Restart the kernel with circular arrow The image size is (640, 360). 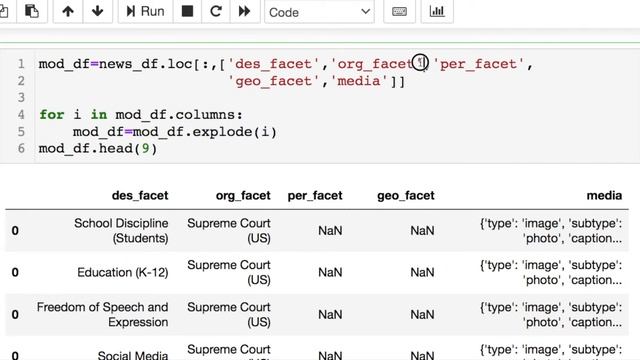tap(216, 11)
